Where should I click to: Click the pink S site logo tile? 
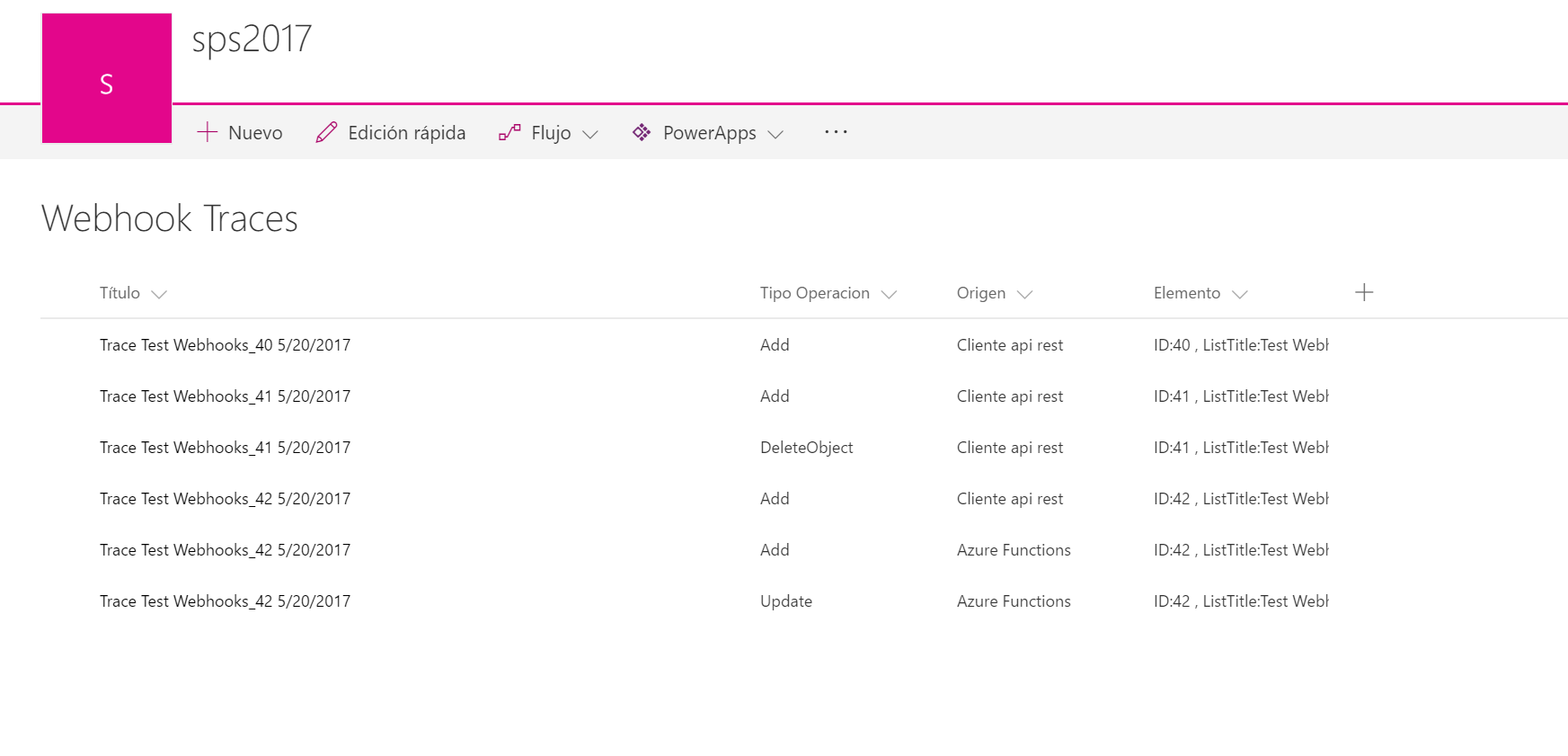[x=106, y=78]
